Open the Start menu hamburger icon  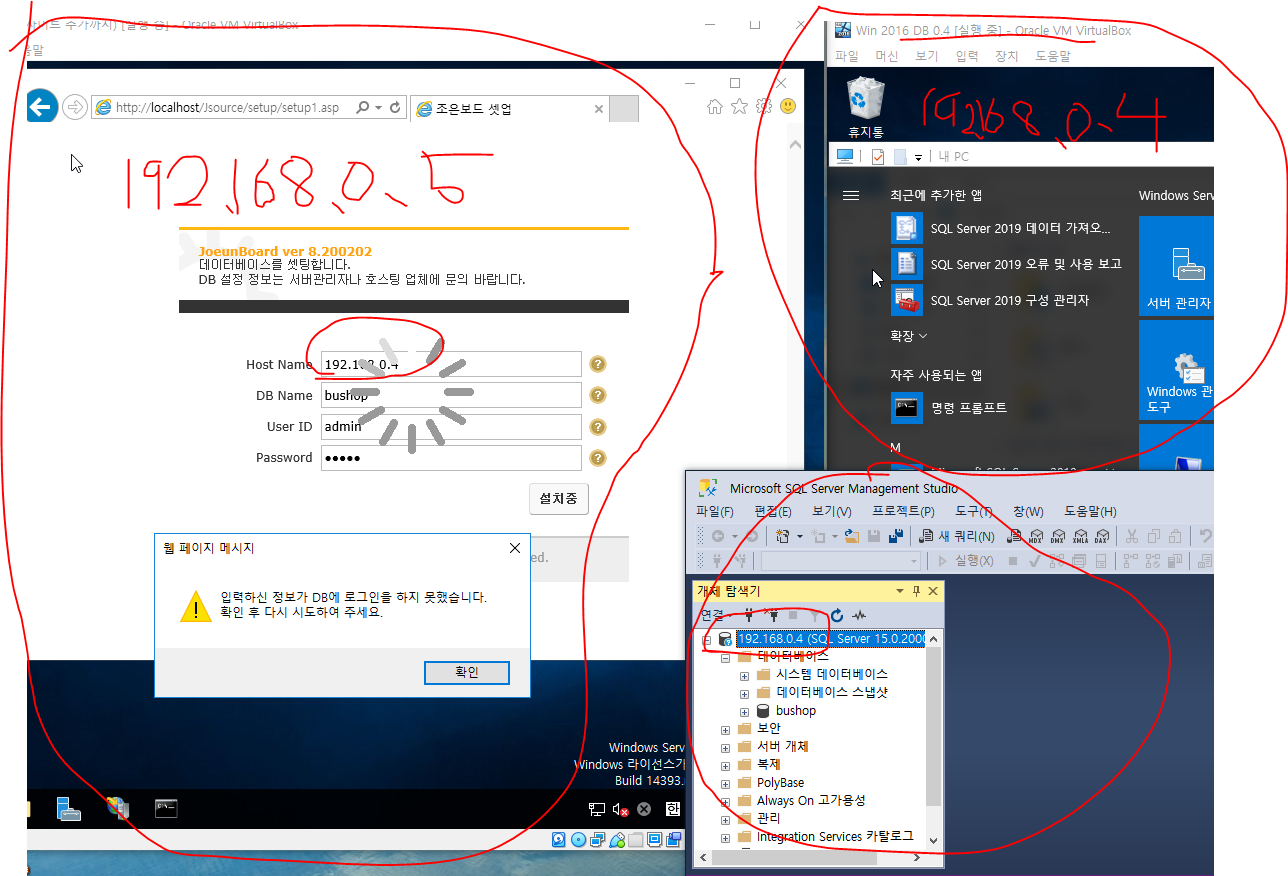pyautogui.click(x=851, y=196)
